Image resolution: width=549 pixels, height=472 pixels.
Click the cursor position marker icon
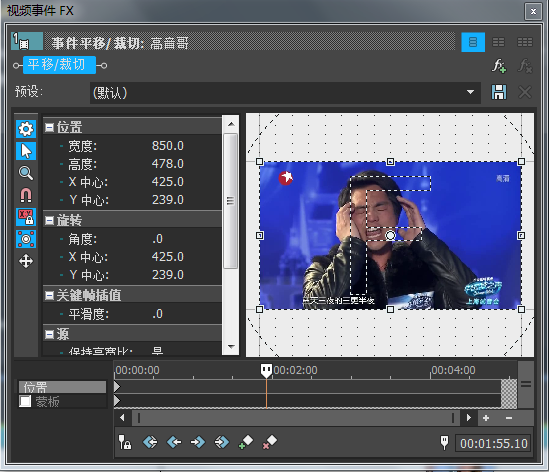click(x=444, y=442)
